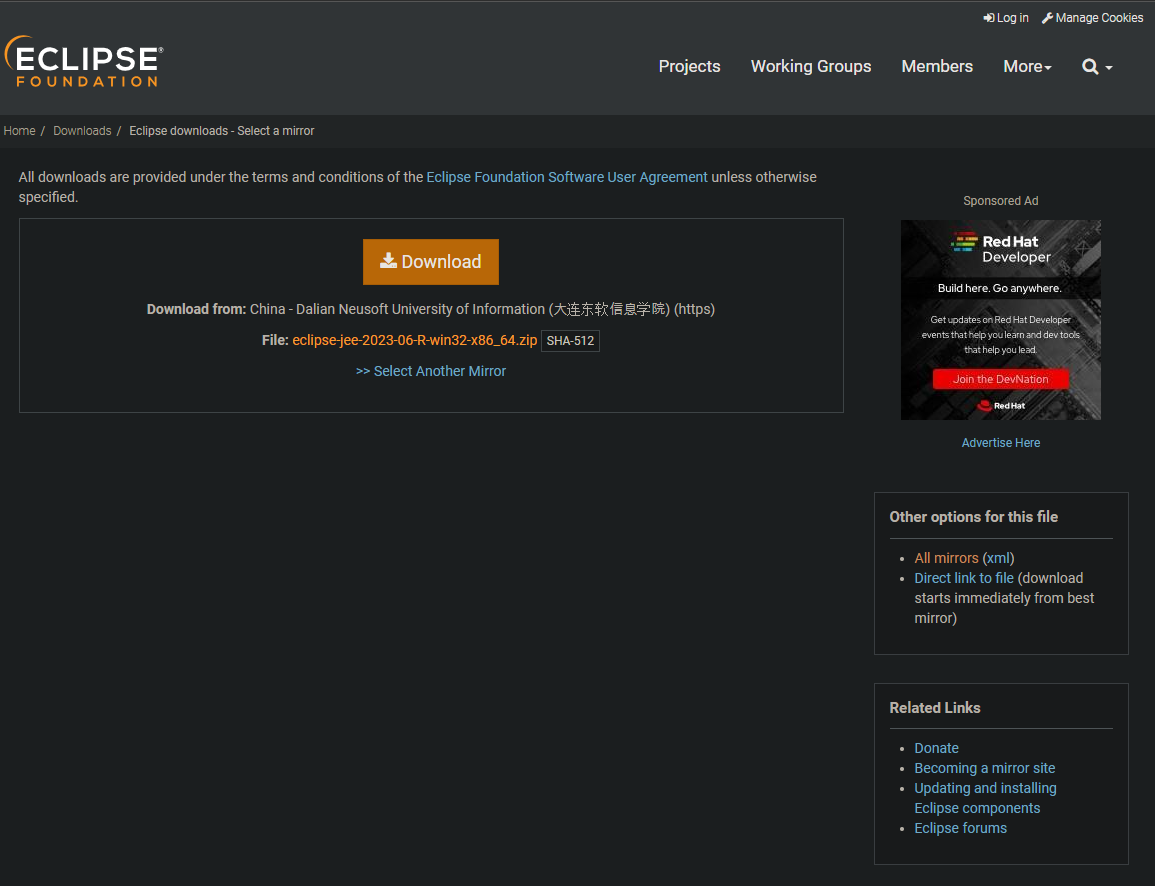Viewport: 1155px width, 886px height.
Task: Click the Dalian Neusoft University mirror text
Action: coord(482,309)
